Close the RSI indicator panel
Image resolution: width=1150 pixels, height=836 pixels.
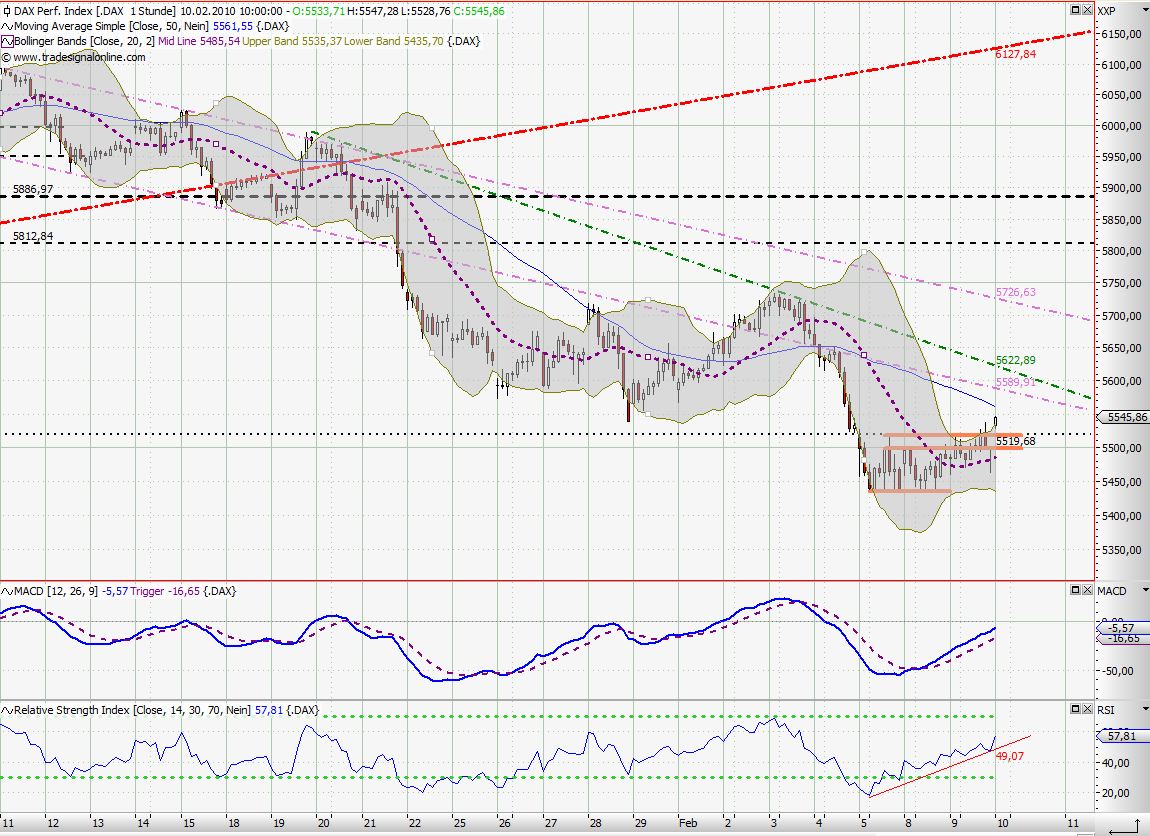tap(1088, 708)
